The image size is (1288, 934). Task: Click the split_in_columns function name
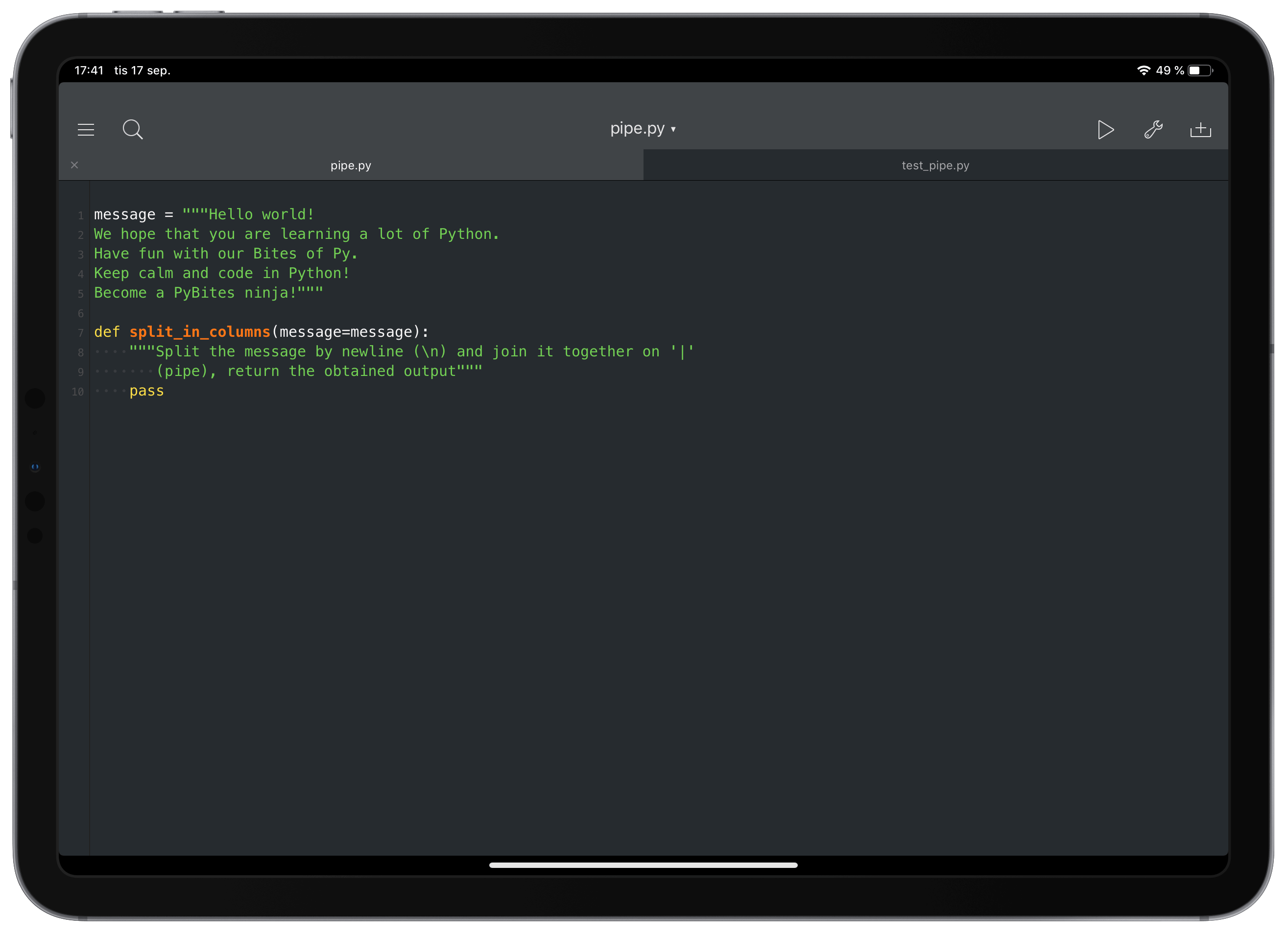tap(199, 332)
